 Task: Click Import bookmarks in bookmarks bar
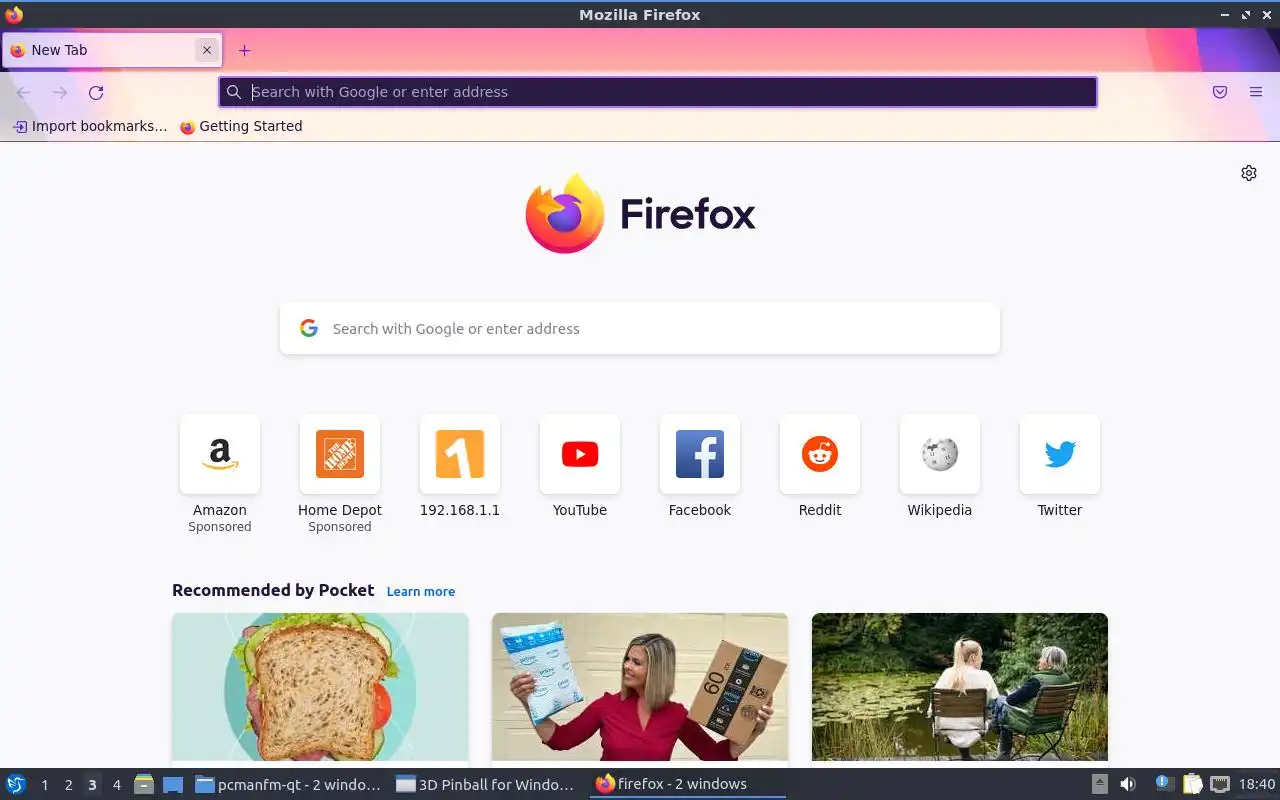pos(90,126)
